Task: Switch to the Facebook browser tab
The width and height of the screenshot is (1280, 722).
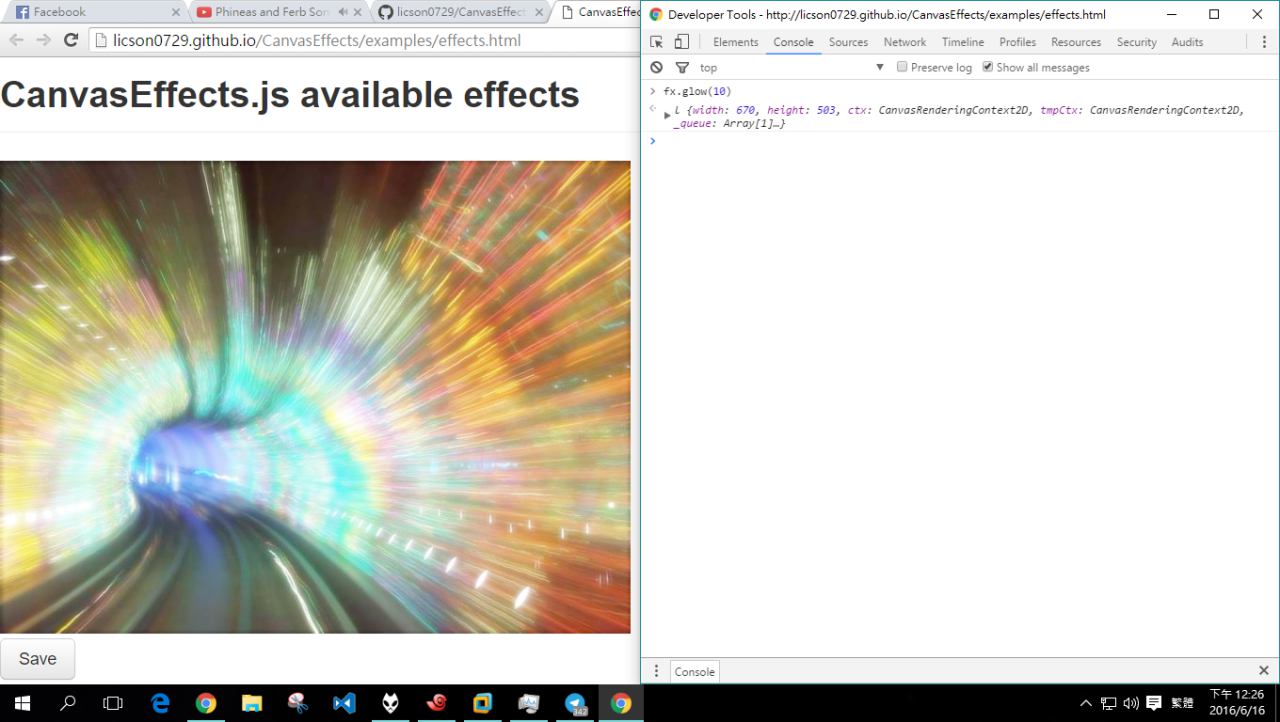Action: point(95,12)
